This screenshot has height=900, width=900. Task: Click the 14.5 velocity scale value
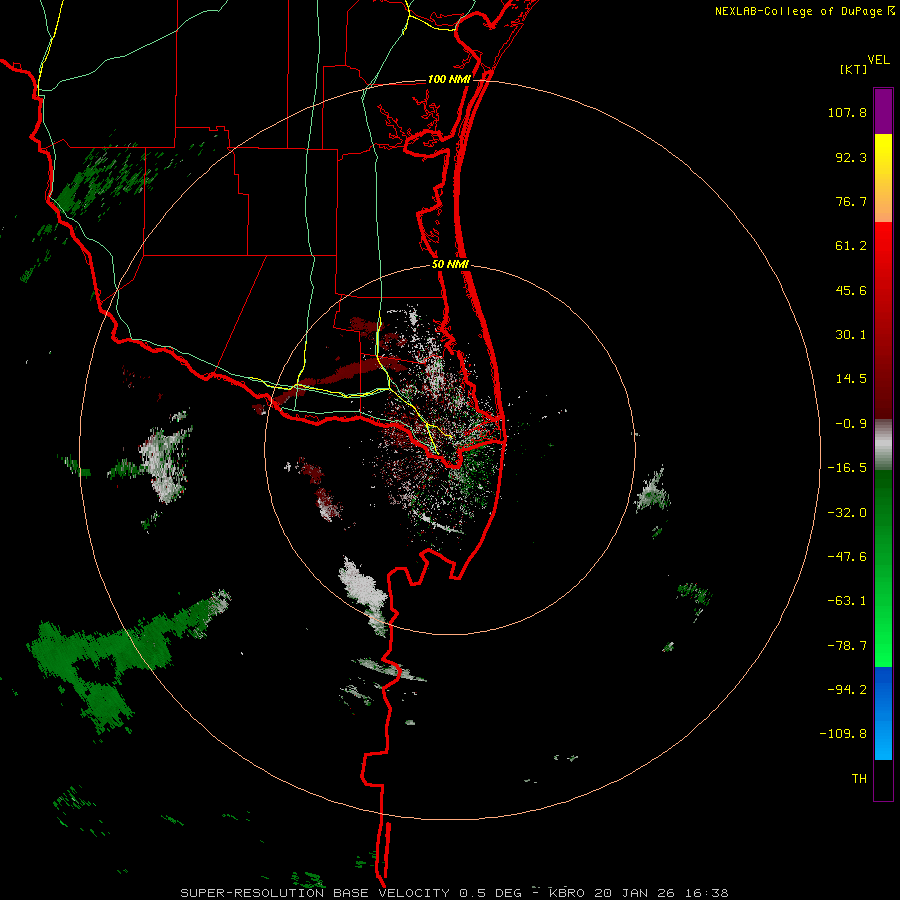851,379
